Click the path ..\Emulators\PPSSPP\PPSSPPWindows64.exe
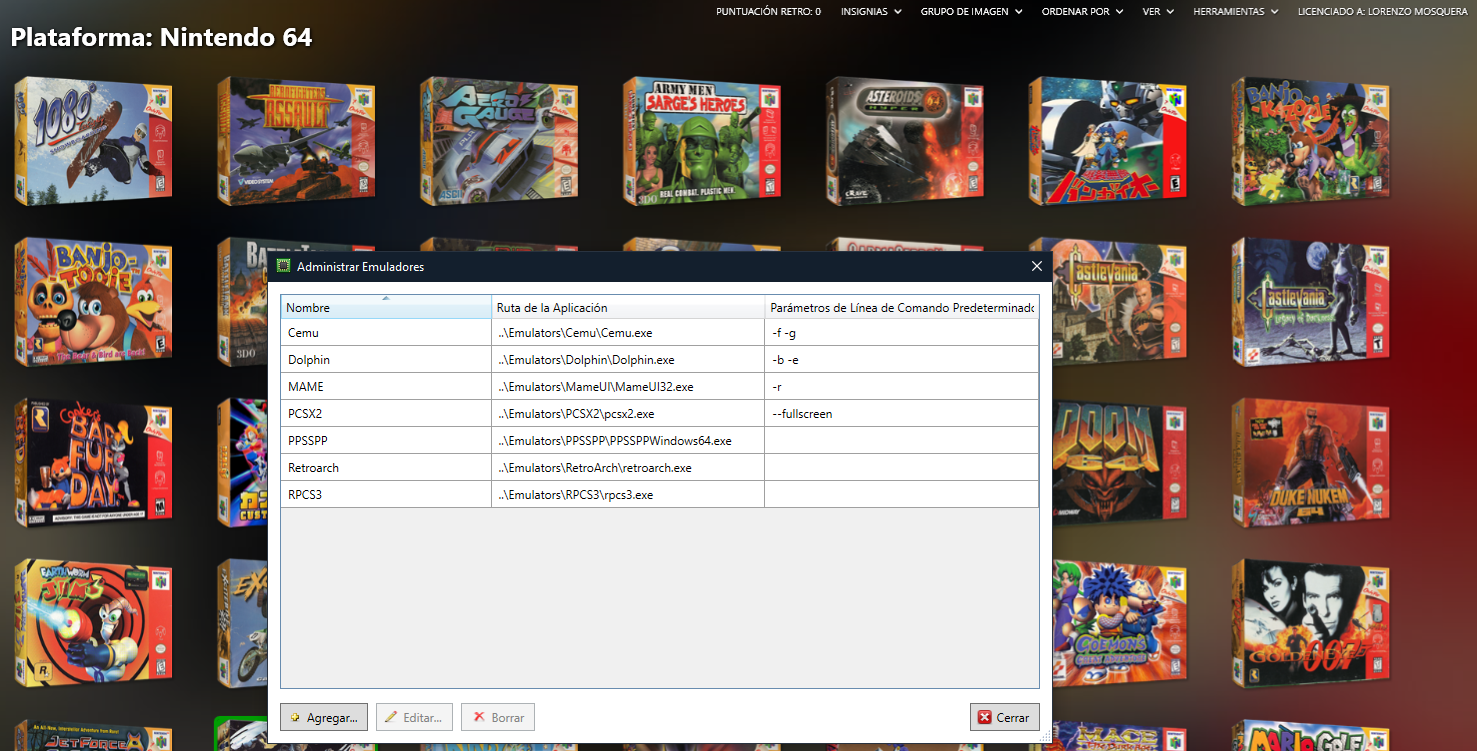The image size is (1477, 751). [x=614, y=441]
